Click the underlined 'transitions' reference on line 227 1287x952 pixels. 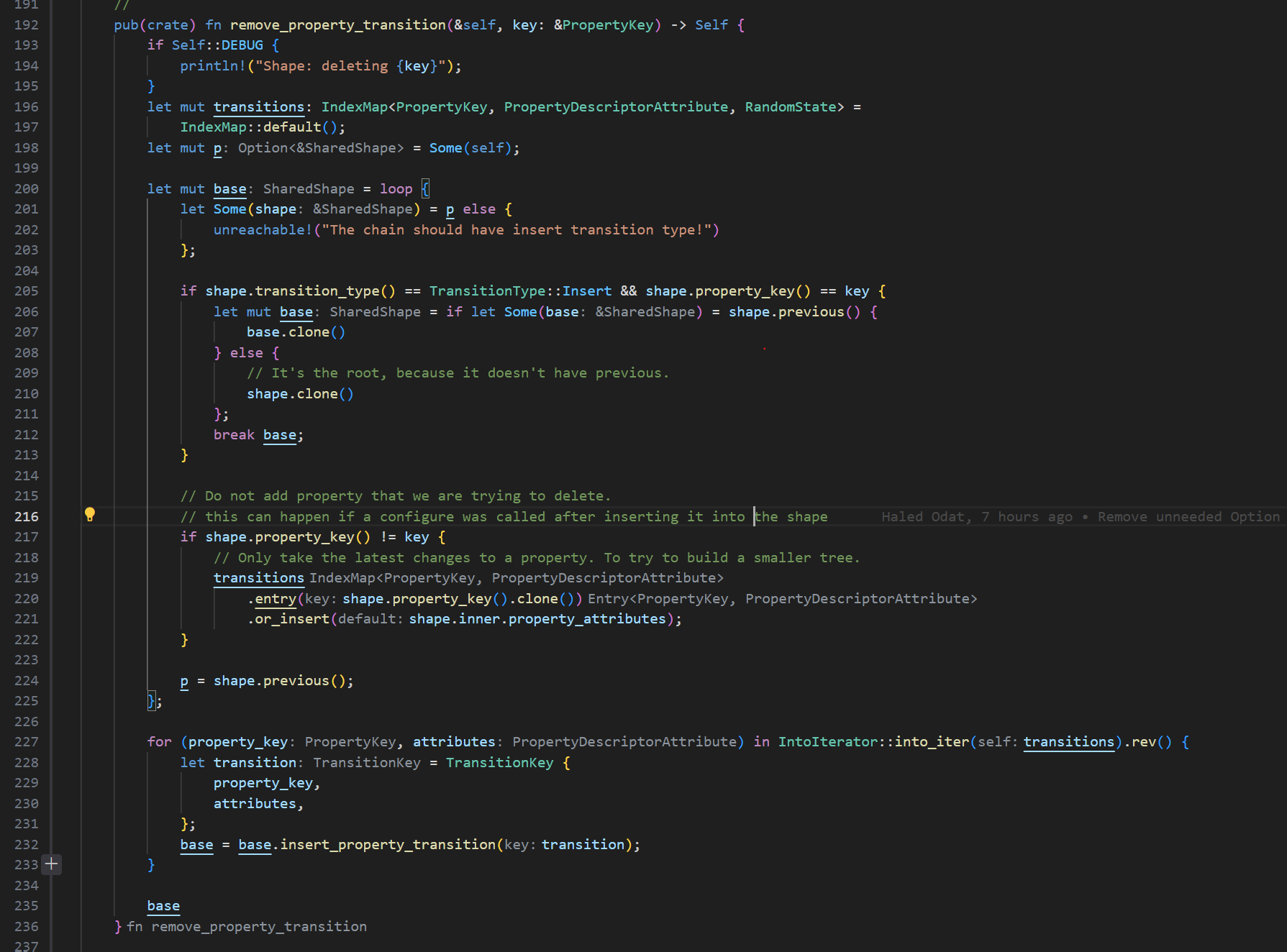point(1068,741)
